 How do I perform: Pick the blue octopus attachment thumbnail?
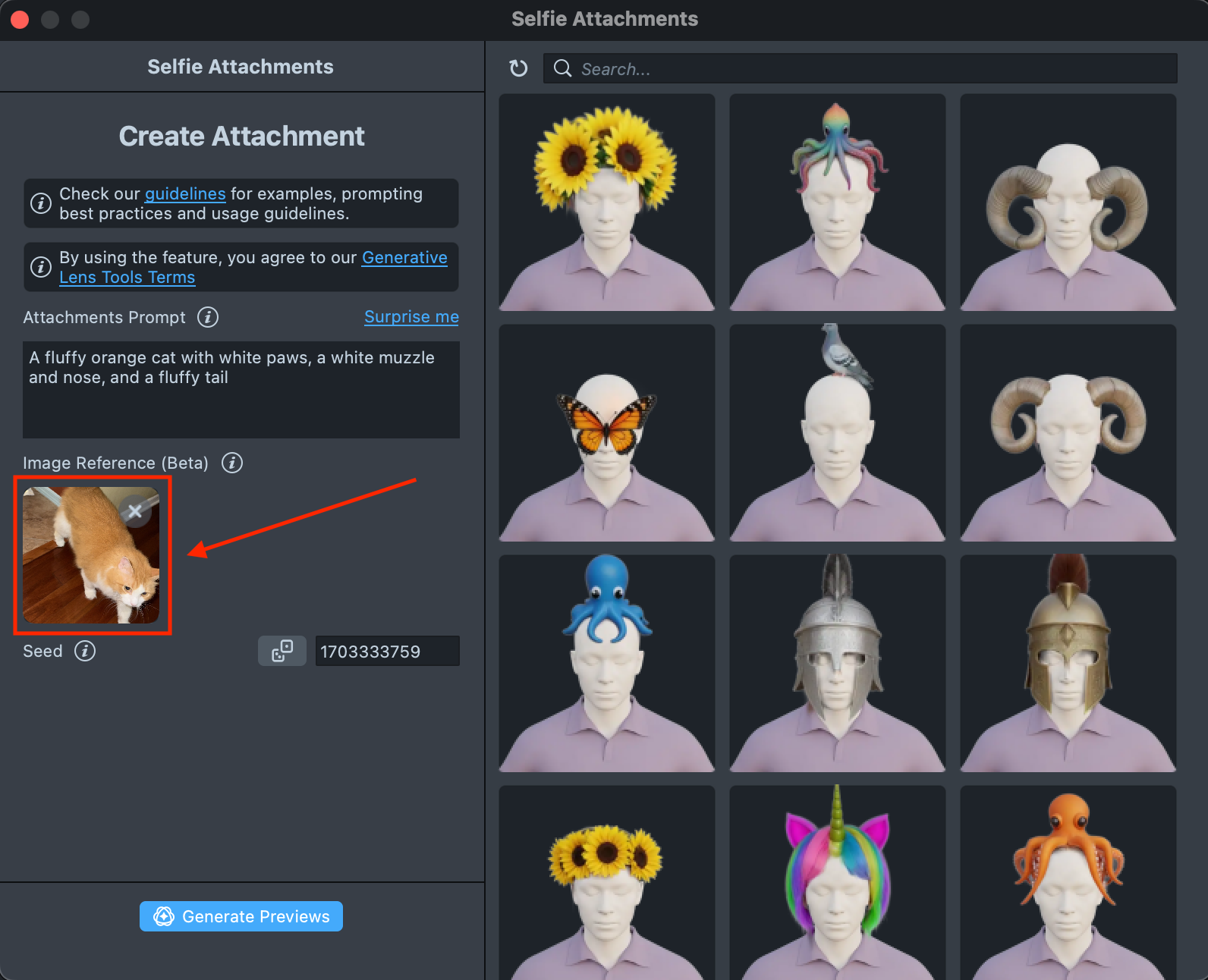606,664
